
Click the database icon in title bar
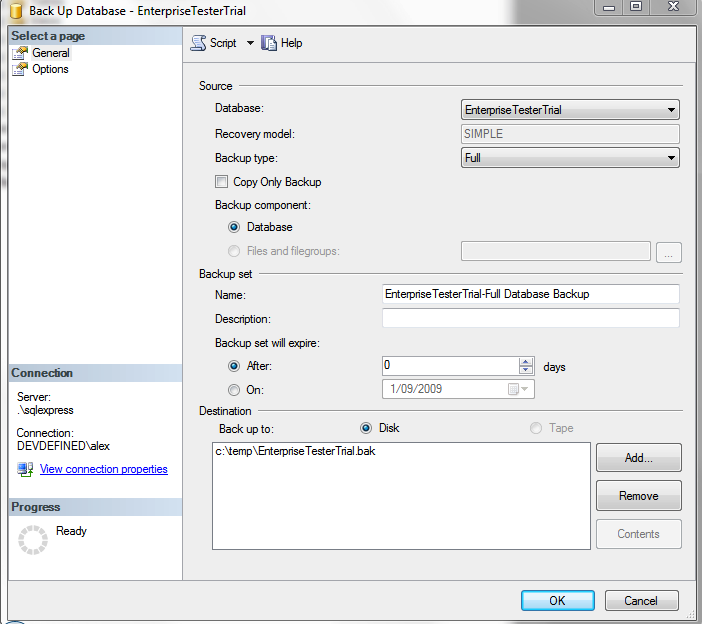[x=14, y=9]
